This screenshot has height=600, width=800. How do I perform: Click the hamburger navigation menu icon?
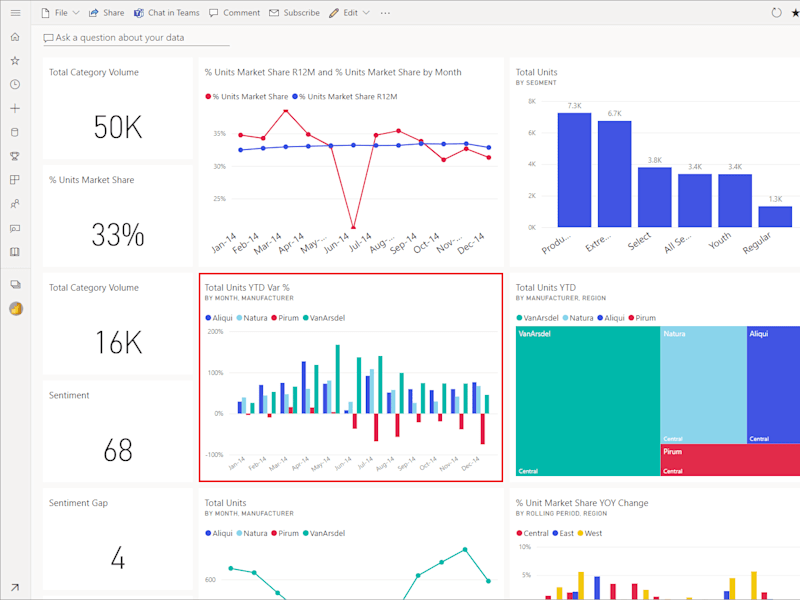(x=15, y=13)
